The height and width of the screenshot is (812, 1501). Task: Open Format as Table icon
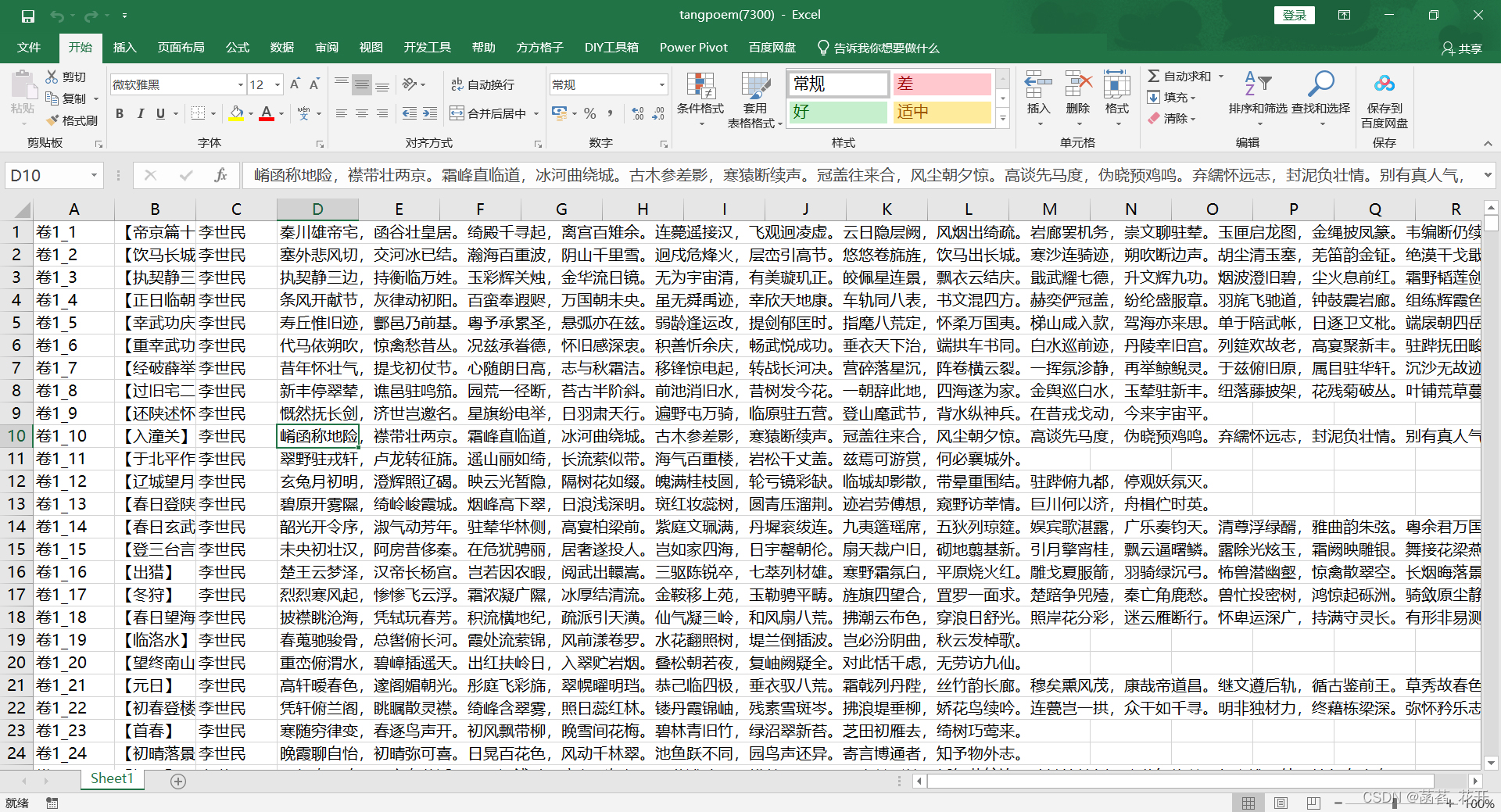pos(755,87)
